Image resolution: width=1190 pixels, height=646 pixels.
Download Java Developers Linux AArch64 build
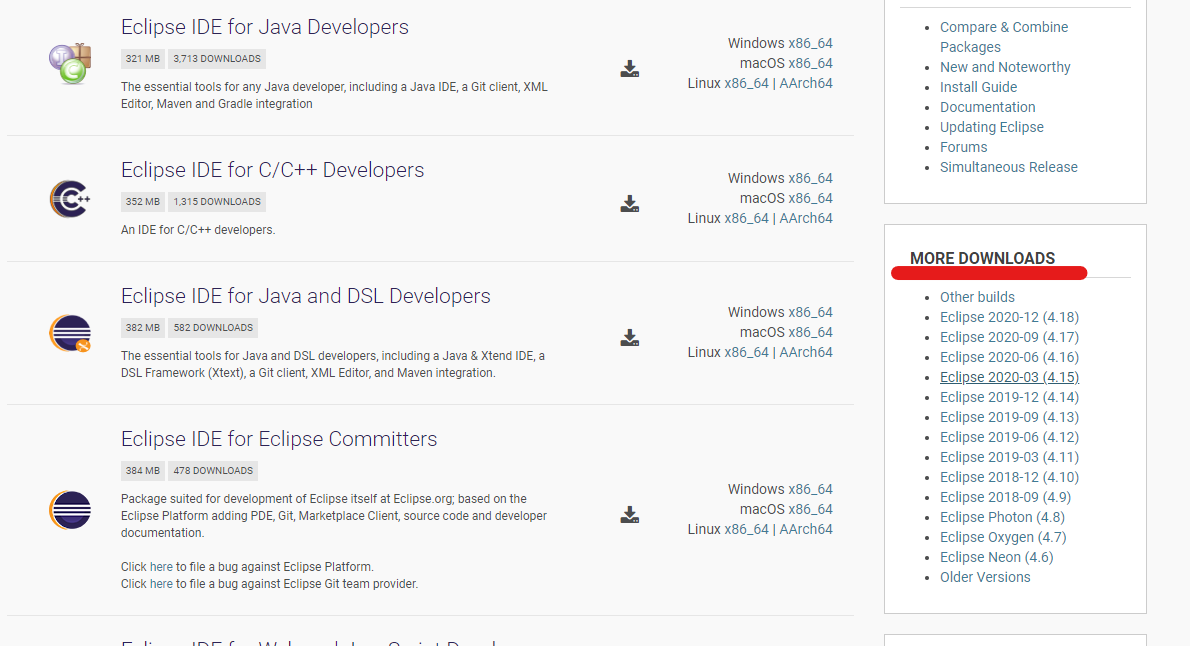[806, 84]
